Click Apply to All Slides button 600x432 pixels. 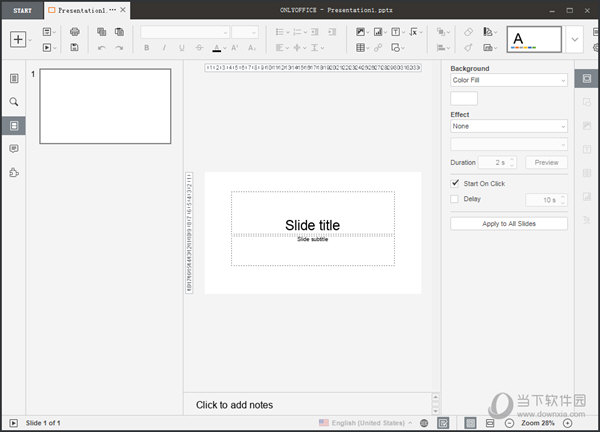coord(509,224)
